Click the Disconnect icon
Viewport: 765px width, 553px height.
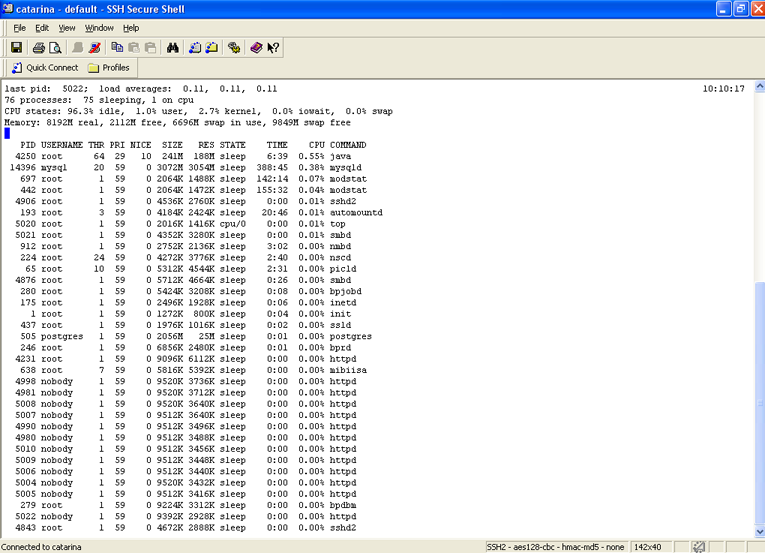click(x=95, y=47)
